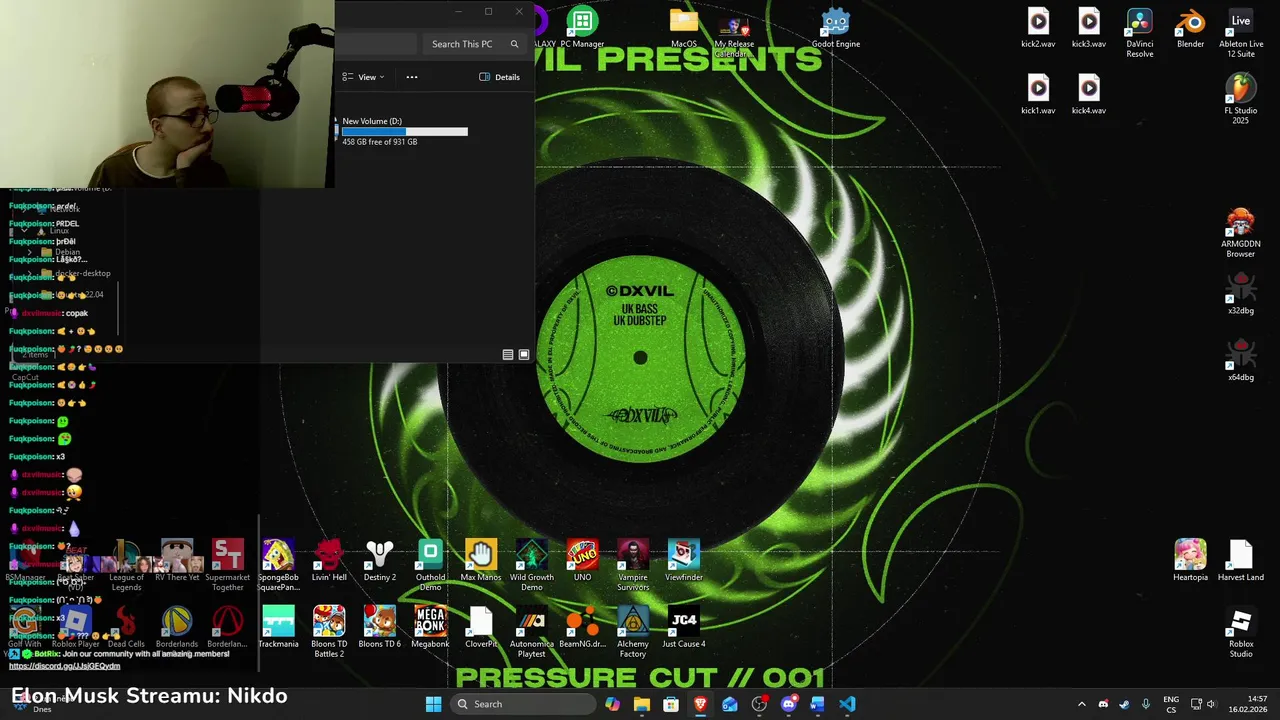Launch Roblox Studio

pos(1241,633)
